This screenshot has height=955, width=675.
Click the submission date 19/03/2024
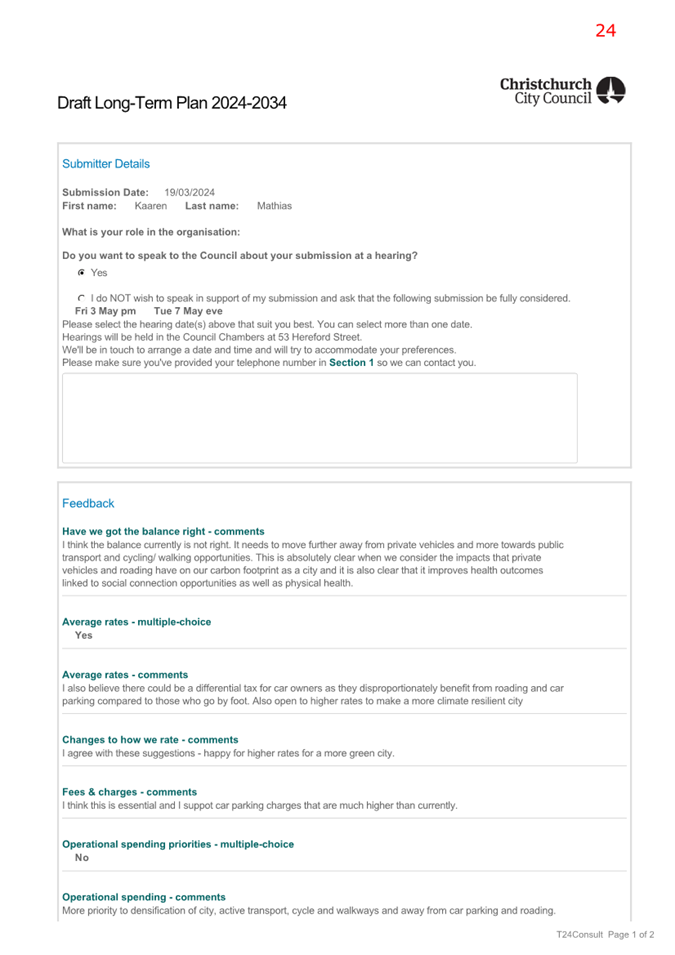click(190, 192)
